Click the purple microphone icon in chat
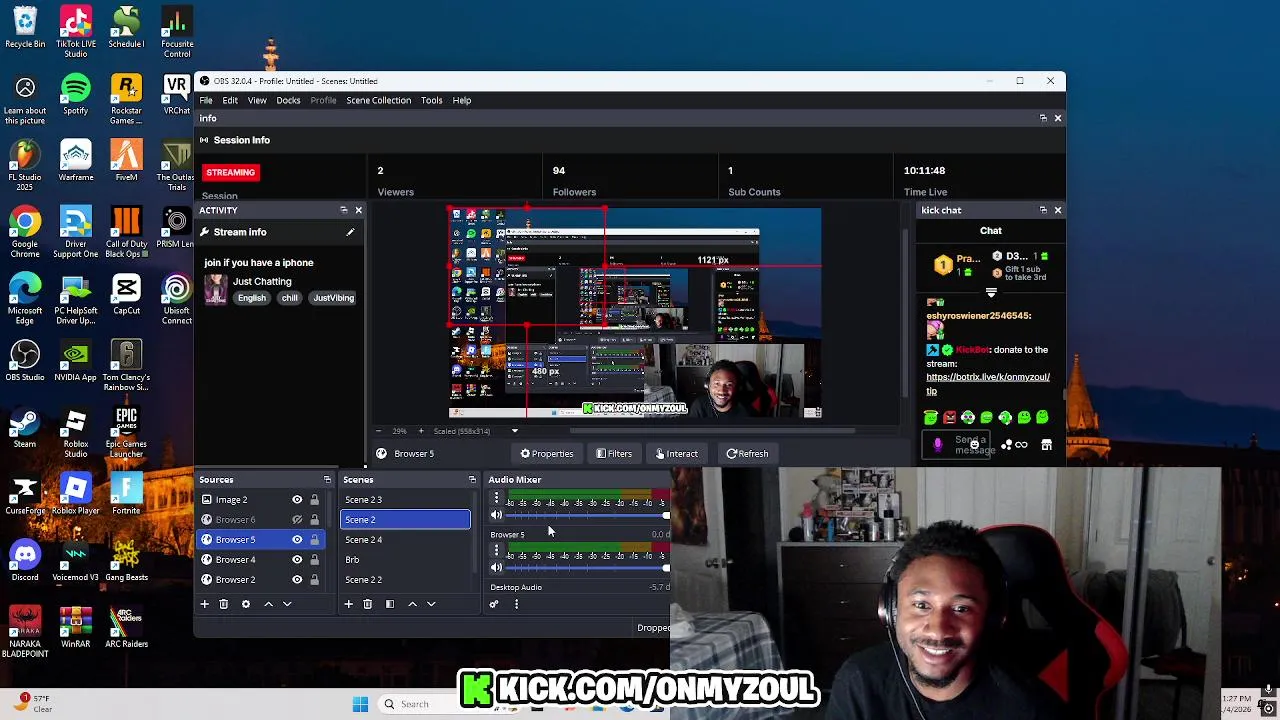This screenshot has width=1280, height=720. click(x=938, y=445)
